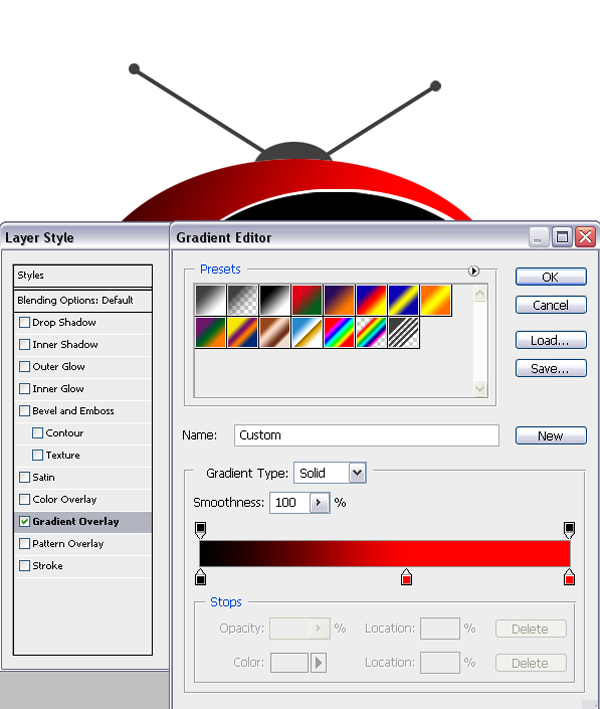Screen dimensions: 600x709
Task: Tick the Inner Glow checkbox
Action: 24,388
